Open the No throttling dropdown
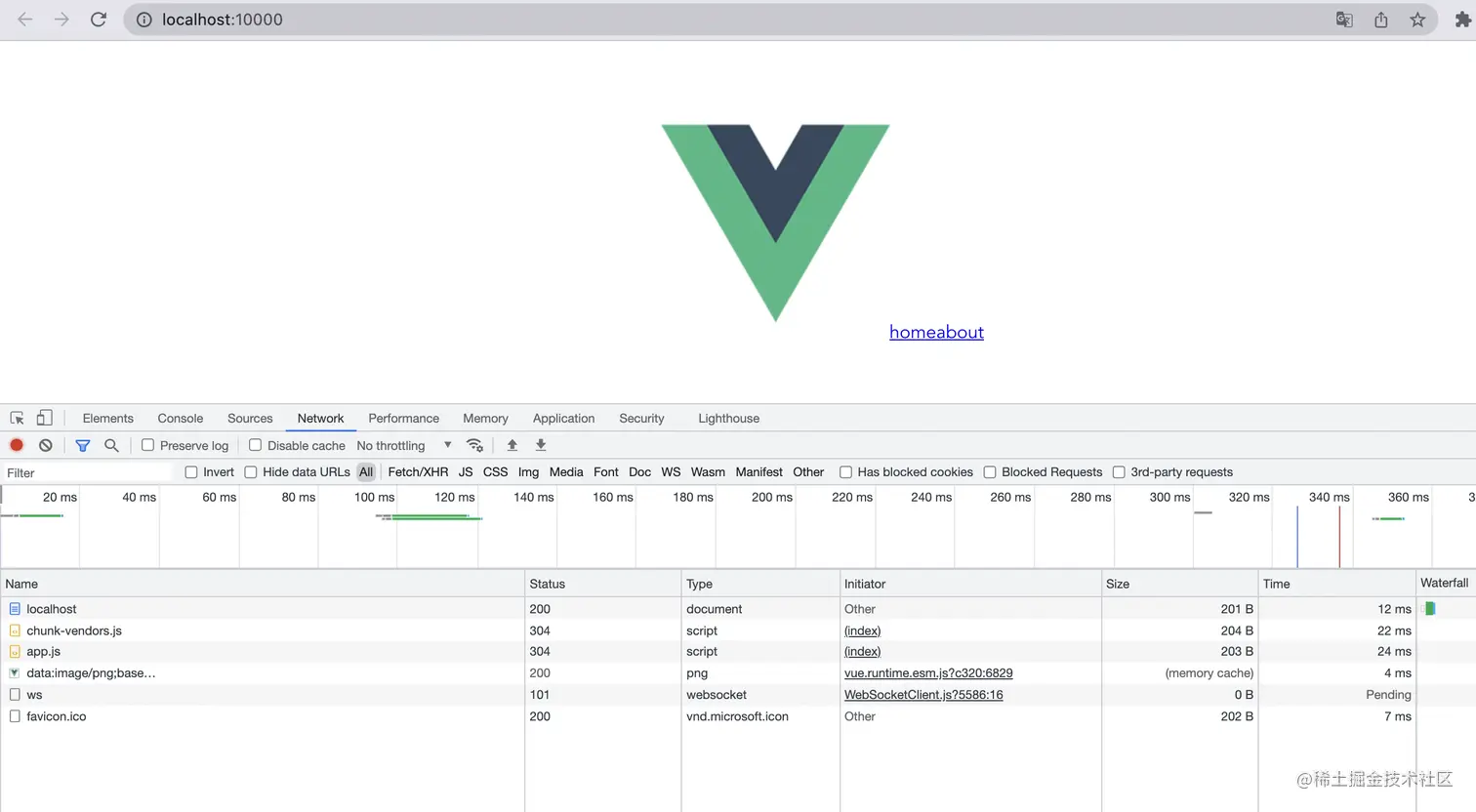The width and height of the screenshot is (1476, 812). [x=404, y=445]
